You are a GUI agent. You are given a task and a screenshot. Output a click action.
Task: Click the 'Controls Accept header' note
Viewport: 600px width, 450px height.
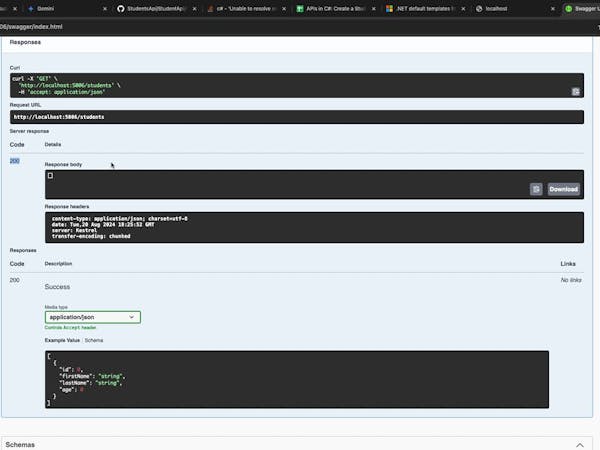pyautogui.click(x=70, y=328)
